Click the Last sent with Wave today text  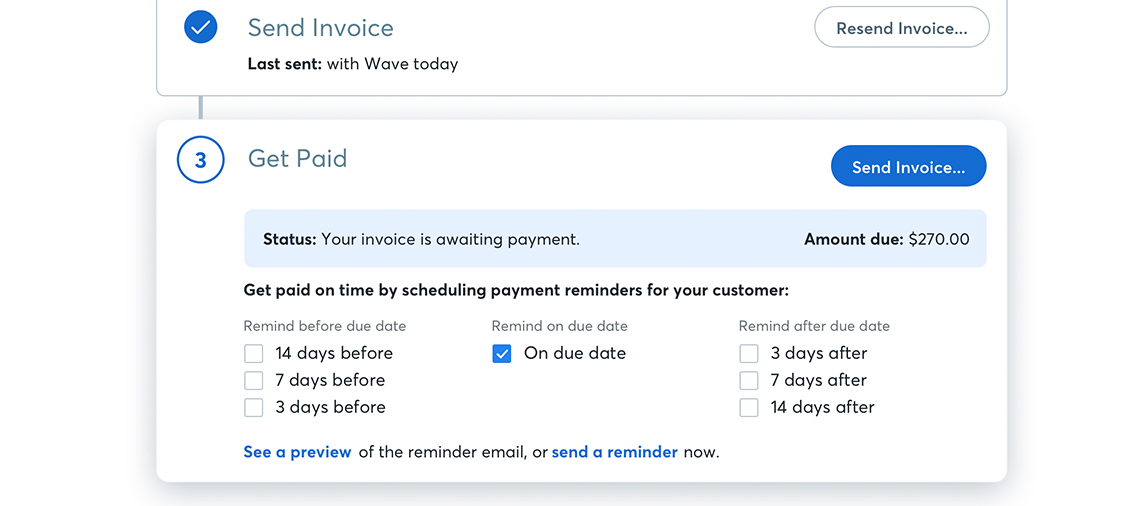click(x=353, y=64)
